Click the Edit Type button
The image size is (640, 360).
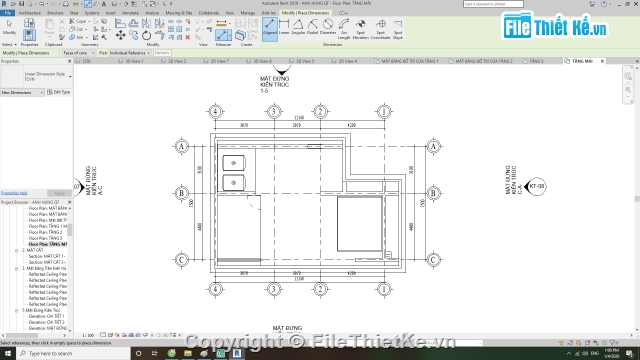(x=59, y=92)
